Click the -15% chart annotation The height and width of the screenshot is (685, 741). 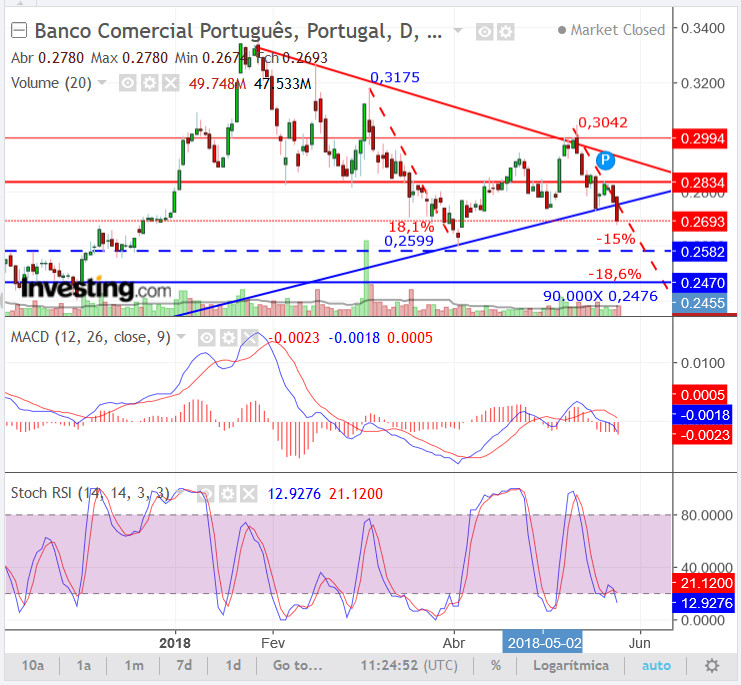pos(616,239)
